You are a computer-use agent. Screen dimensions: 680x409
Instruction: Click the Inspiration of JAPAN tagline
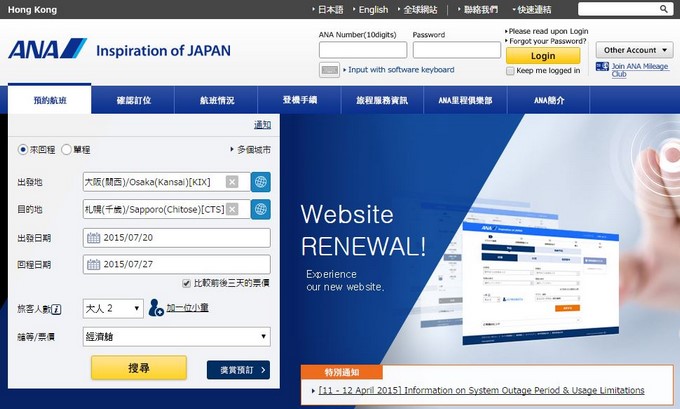pyautogui.click(x=163, y=50)
